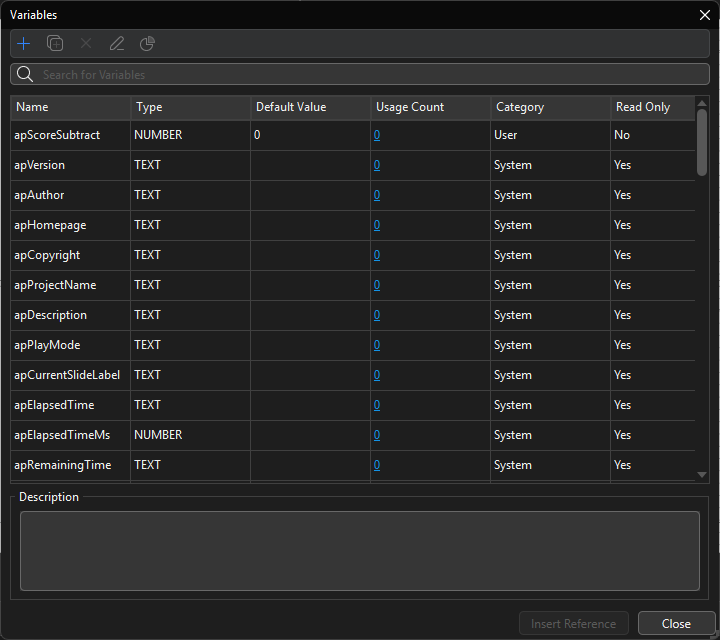
Task: Click the Duplicate variable icon
Action: coord(55,44)
